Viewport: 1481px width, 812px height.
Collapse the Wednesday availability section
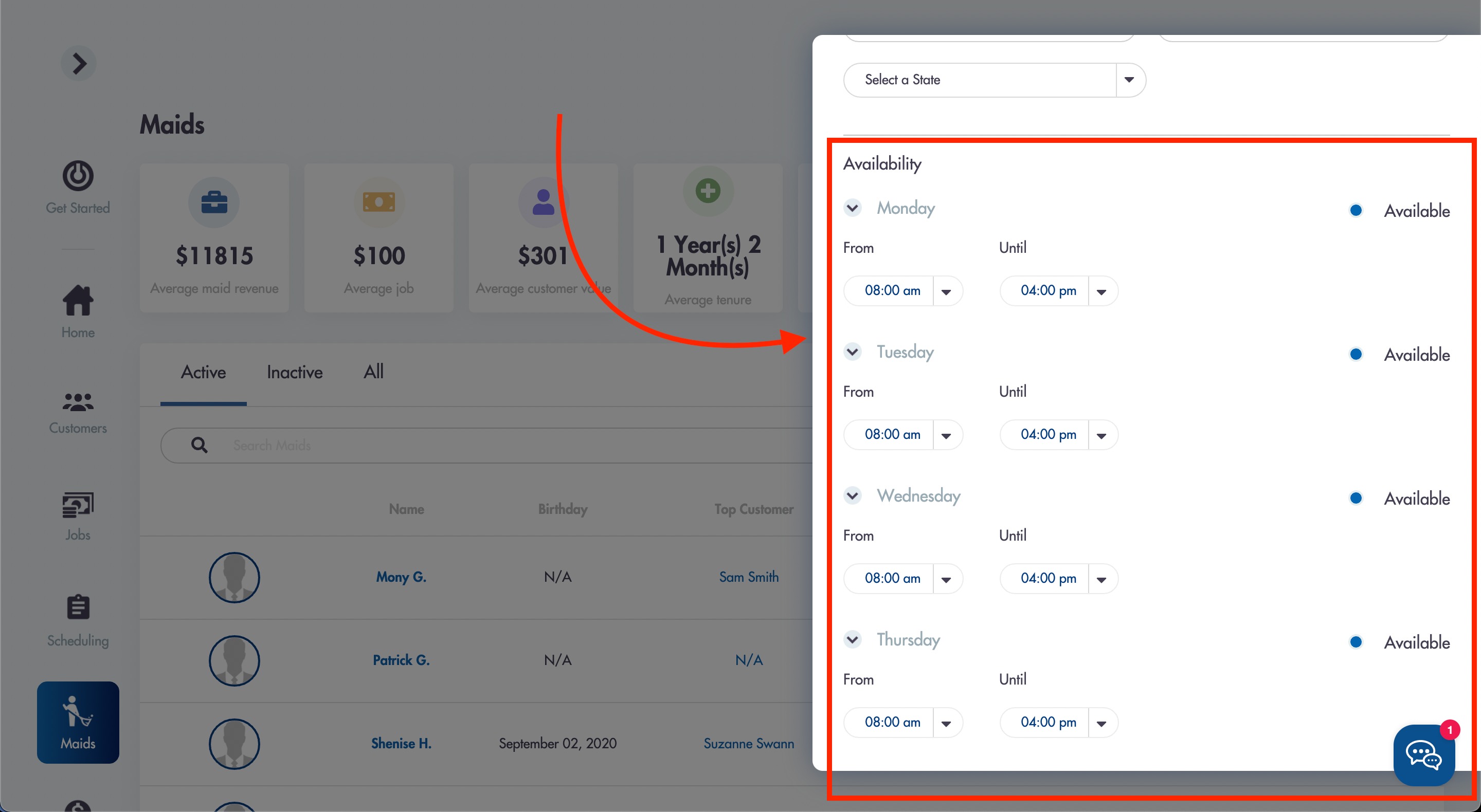tap(853, 495)
